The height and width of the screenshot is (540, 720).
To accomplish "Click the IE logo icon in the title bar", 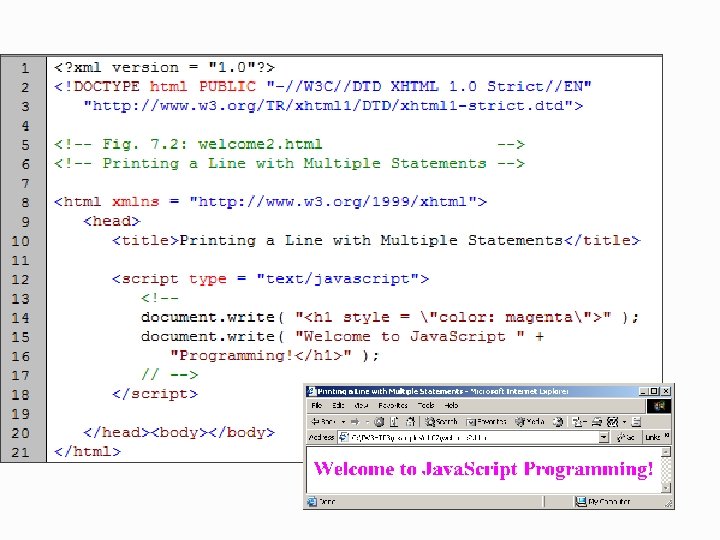I will click(x=312, y=391).
